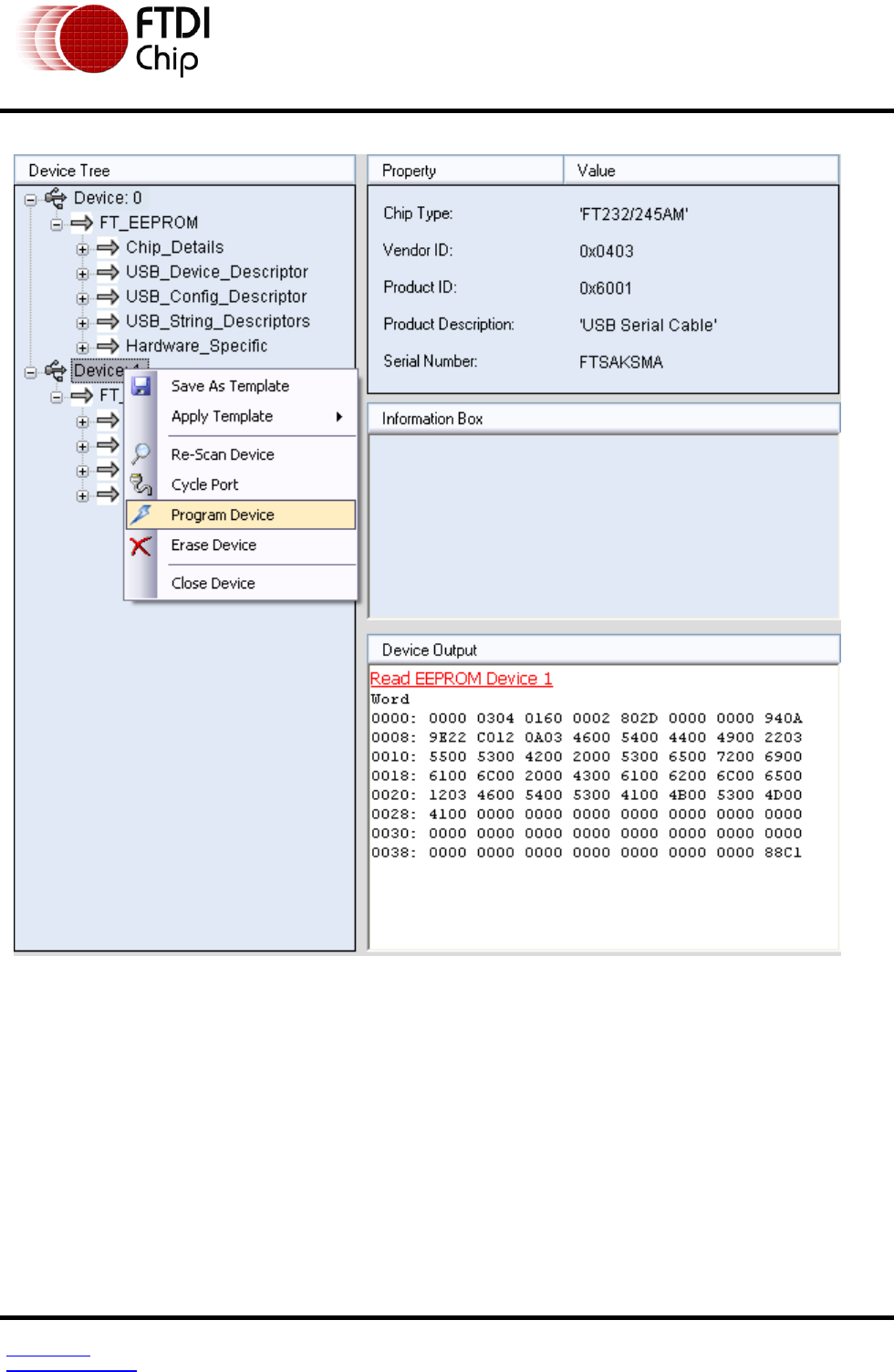Choose Save As Template menu entry

[x=230, y=386]
